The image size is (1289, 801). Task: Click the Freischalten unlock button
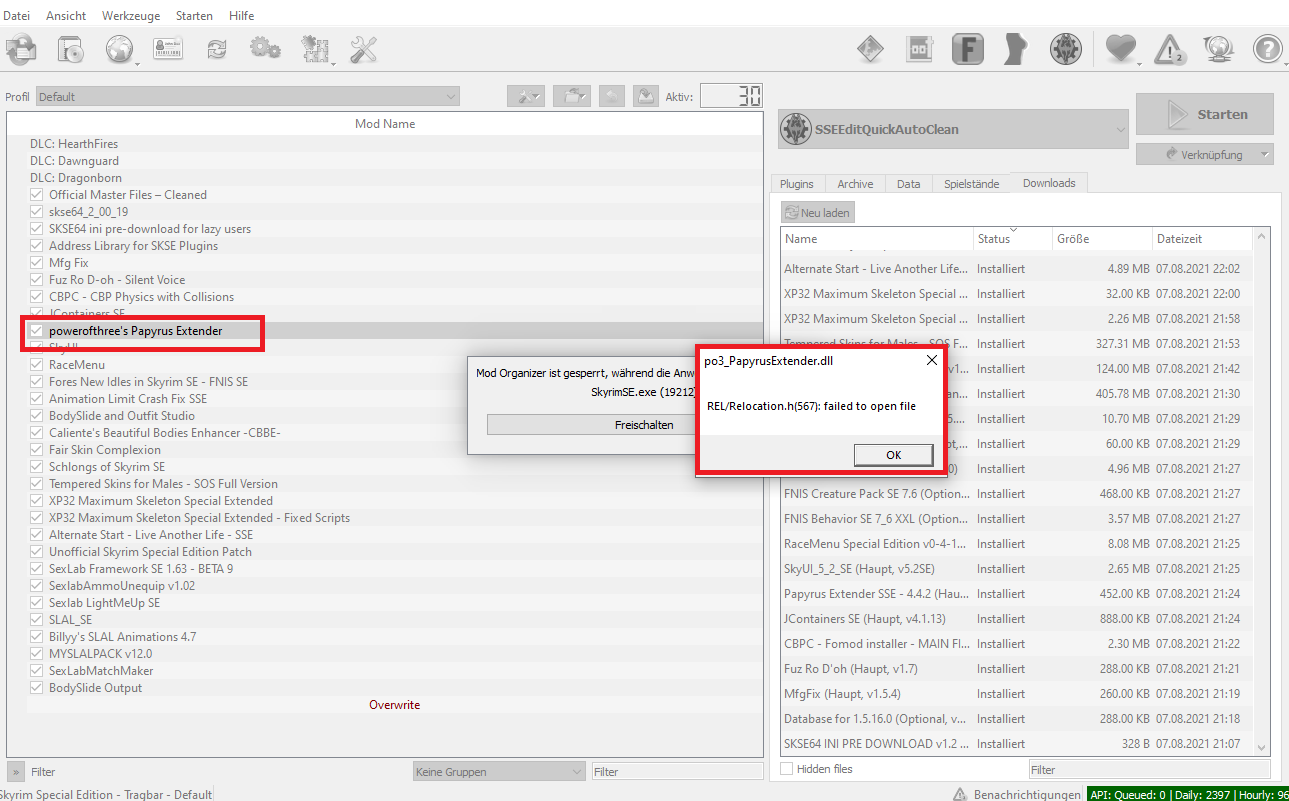click(644, 425)
